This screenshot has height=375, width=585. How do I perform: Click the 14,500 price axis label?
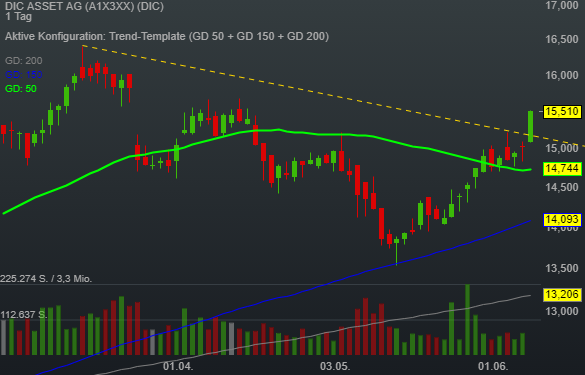tap(561, 187)
